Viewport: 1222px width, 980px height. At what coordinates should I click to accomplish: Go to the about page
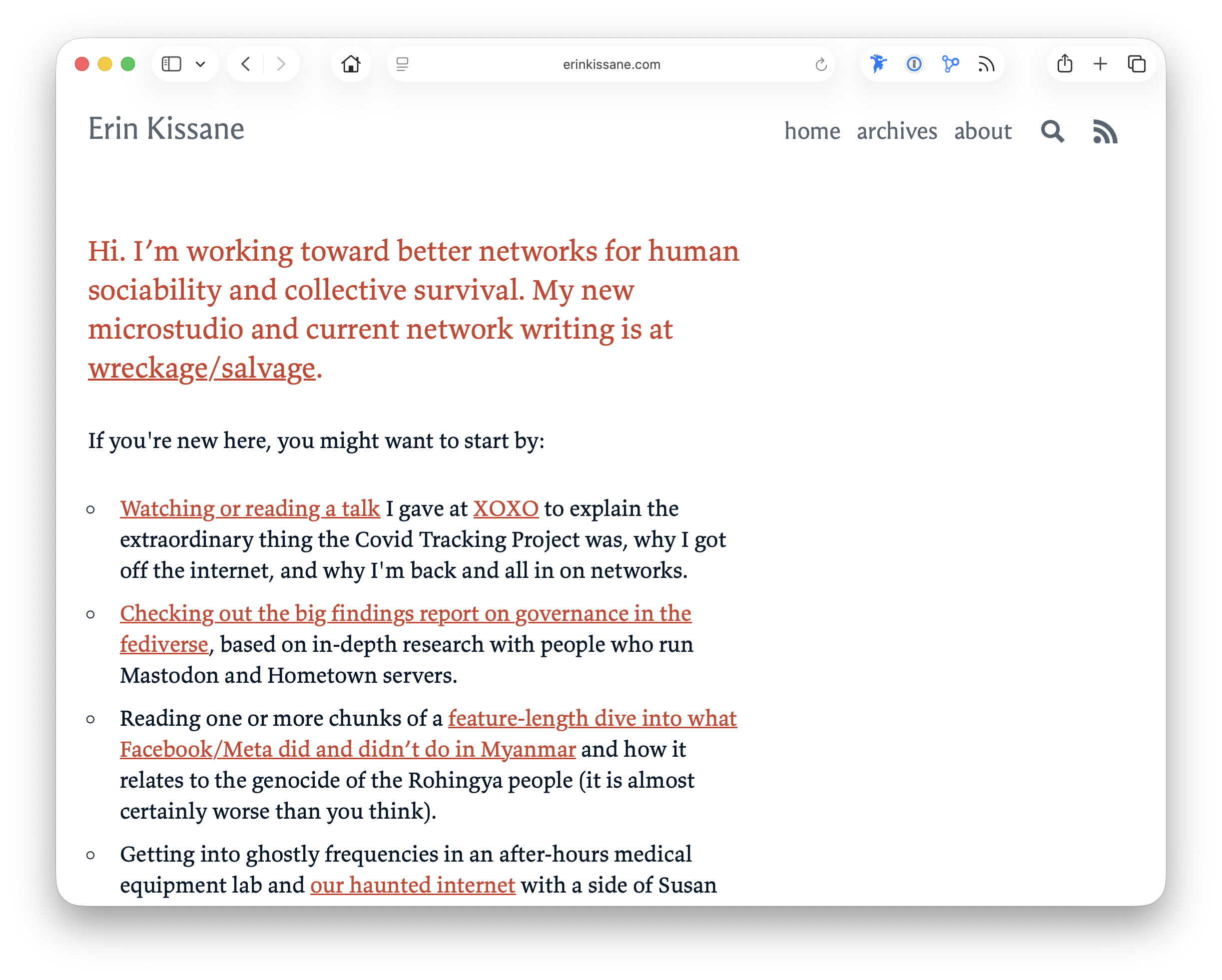[982, 131]
